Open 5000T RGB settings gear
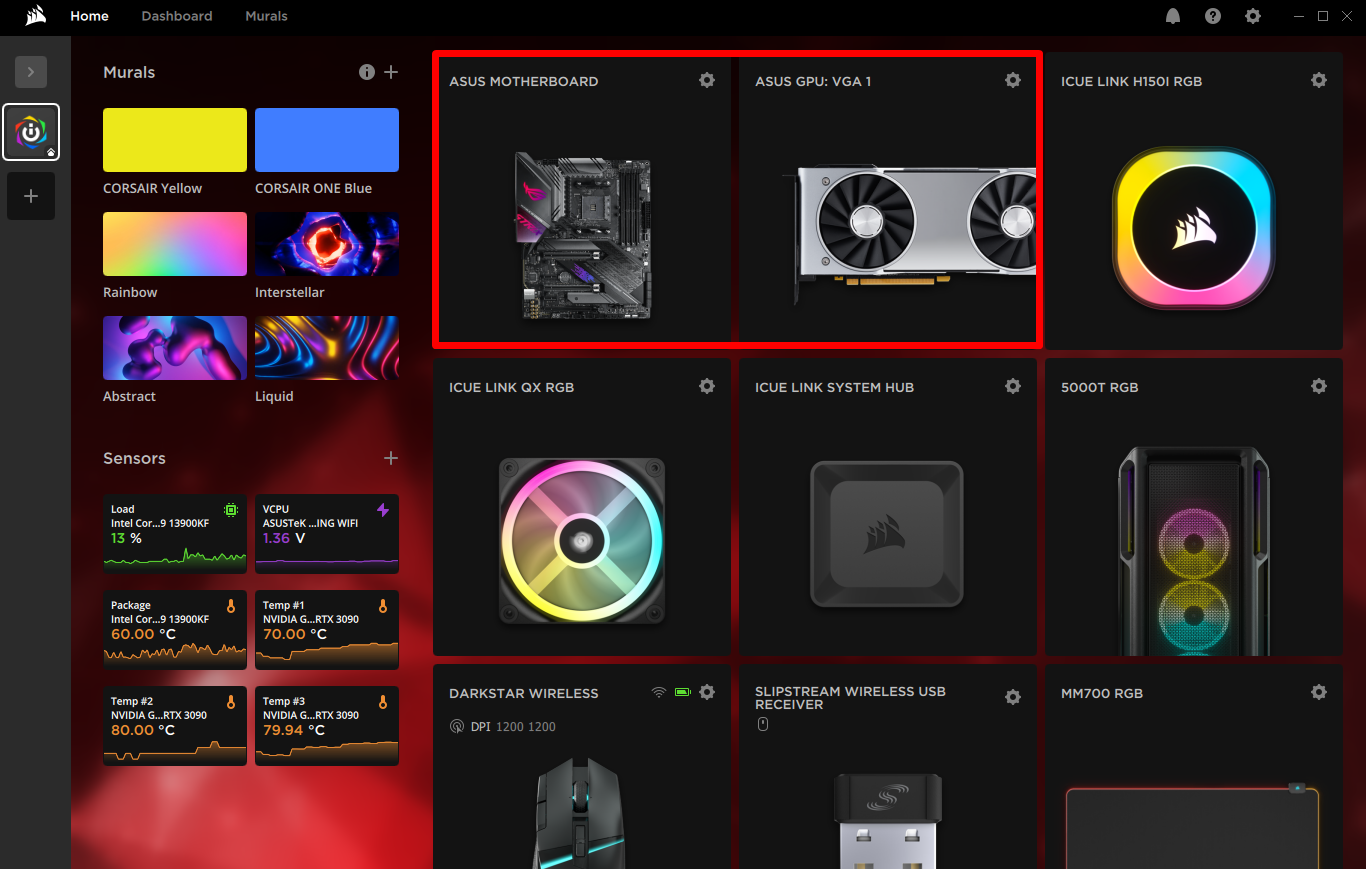Viewport: 1366px width, 869px height. 1318,386
